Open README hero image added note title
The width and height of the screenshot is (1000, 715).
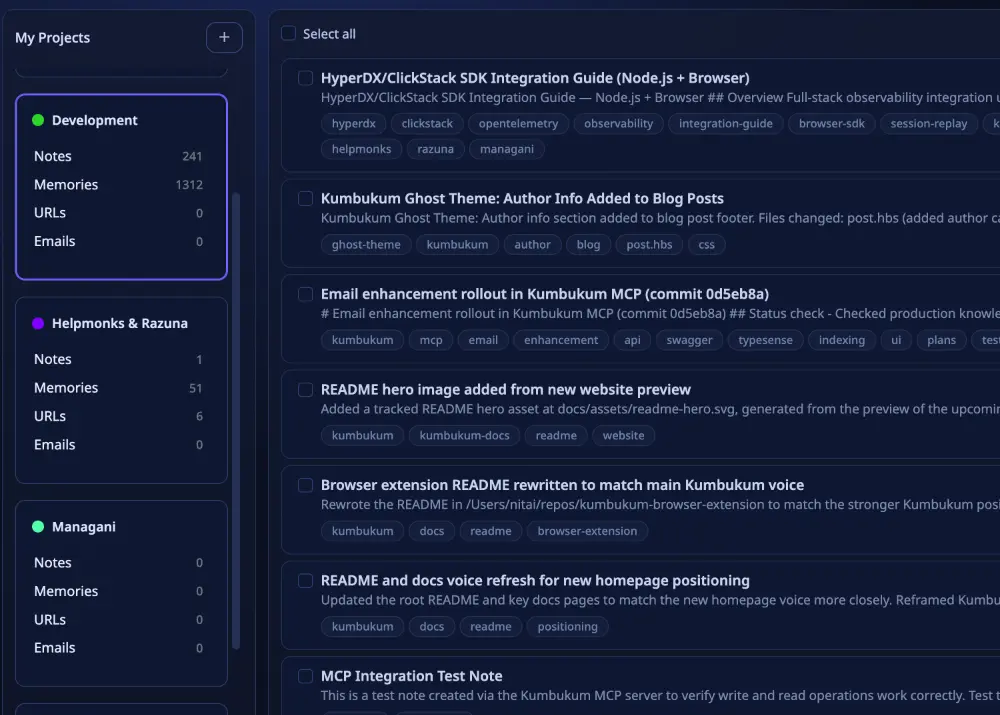click(x=506, y=390)
